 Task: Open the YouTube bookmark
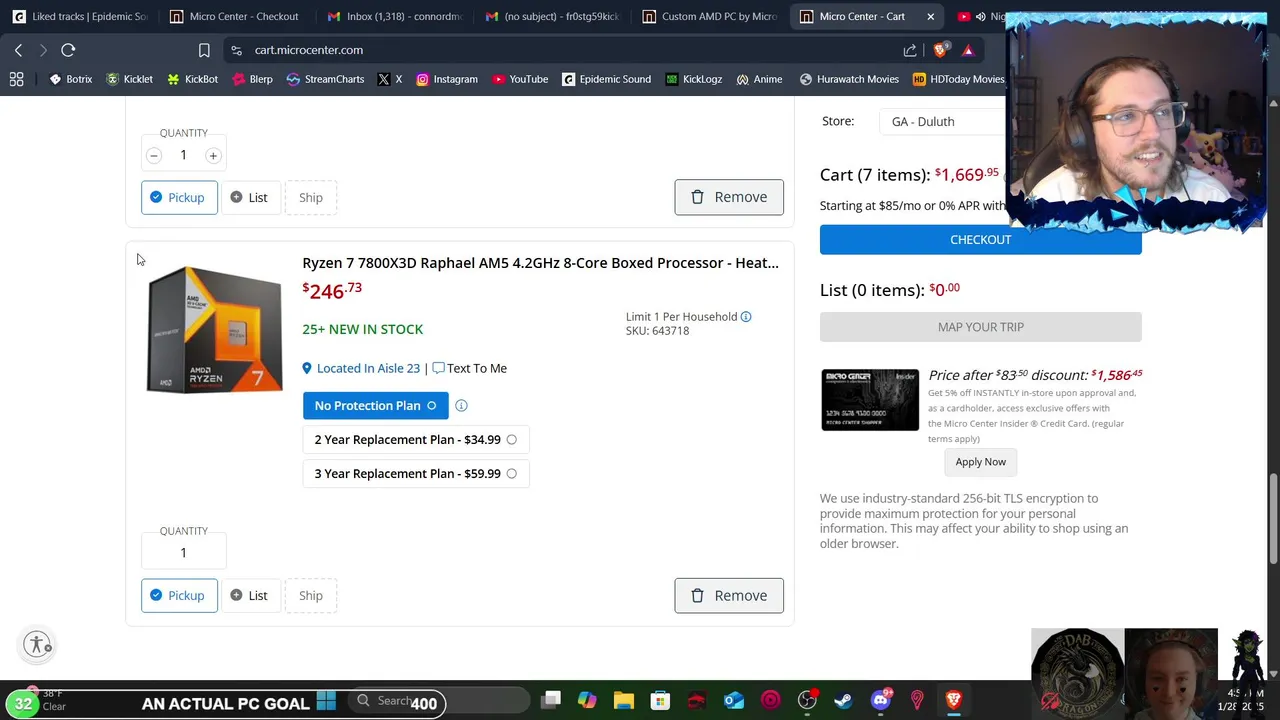click(x=520, y=79)
